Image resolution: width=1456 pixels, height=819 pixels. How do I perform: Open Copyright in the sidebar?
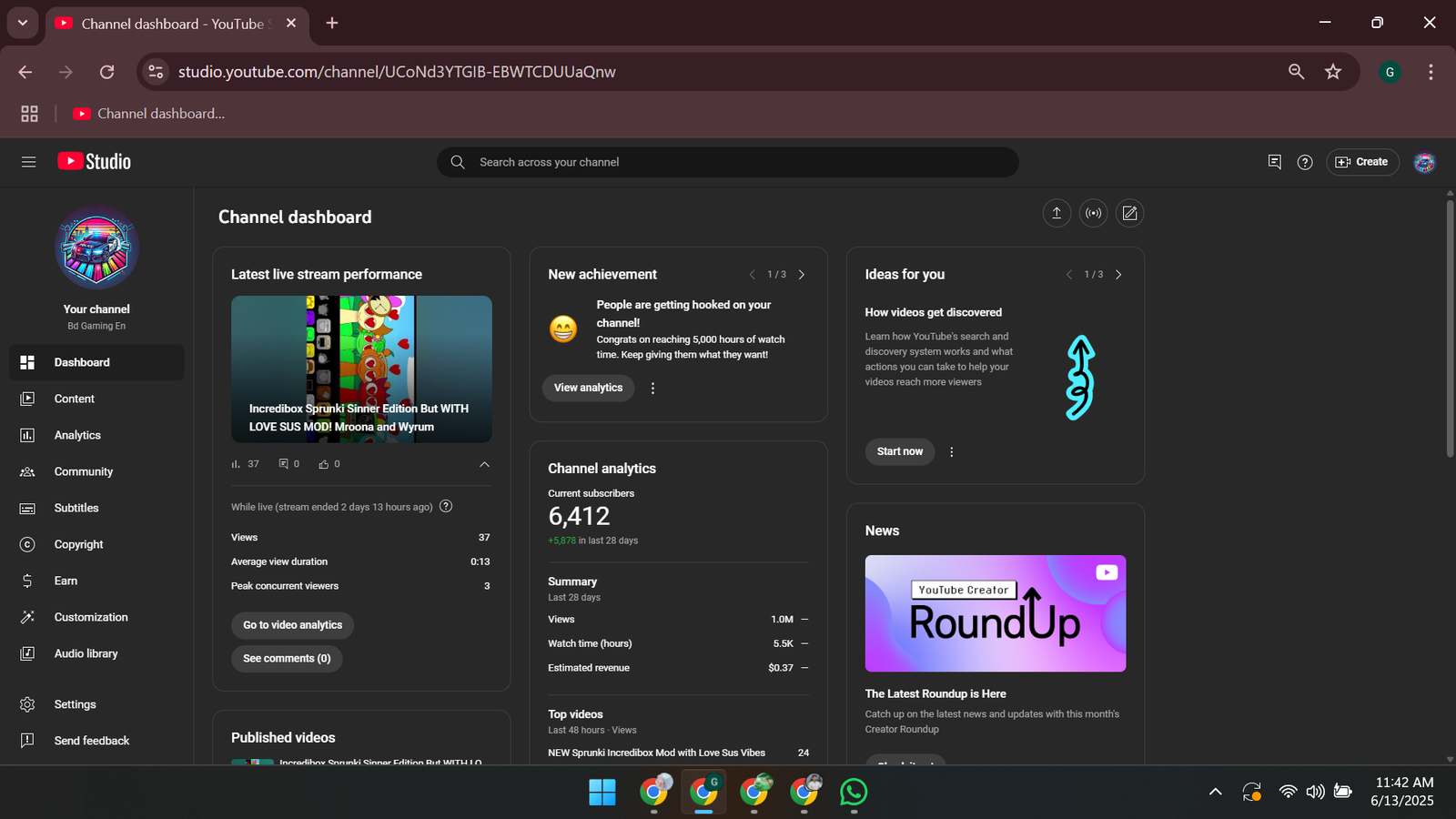[x=96, y=544]
